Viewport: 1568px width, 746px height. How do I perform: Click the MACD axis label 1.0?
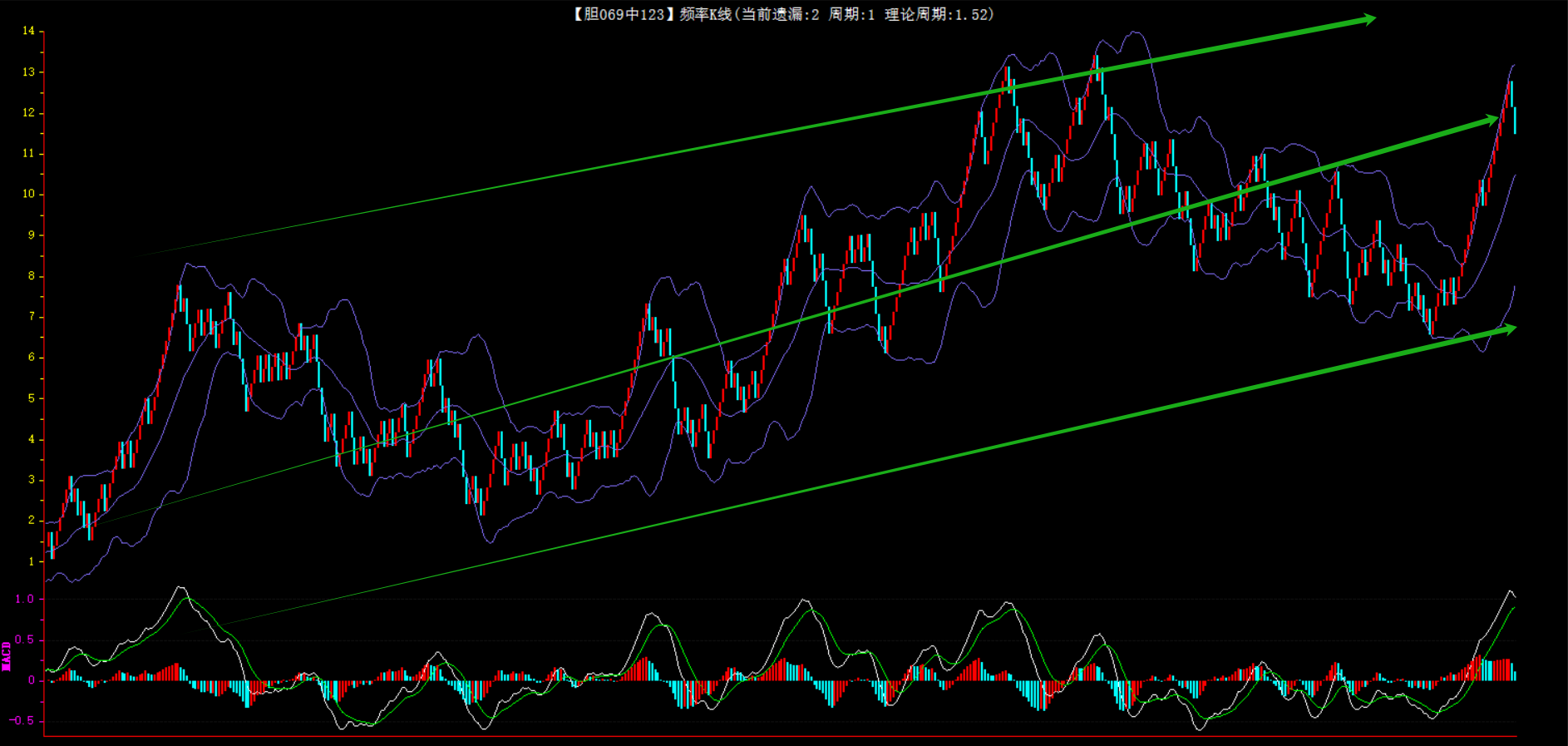(x=25, y=599)
